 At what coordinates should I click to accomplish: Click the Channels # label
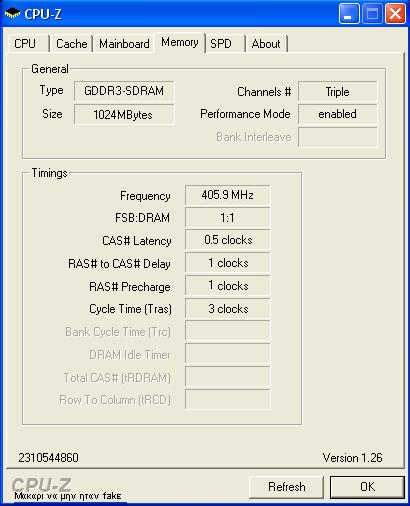click(264, 92)
